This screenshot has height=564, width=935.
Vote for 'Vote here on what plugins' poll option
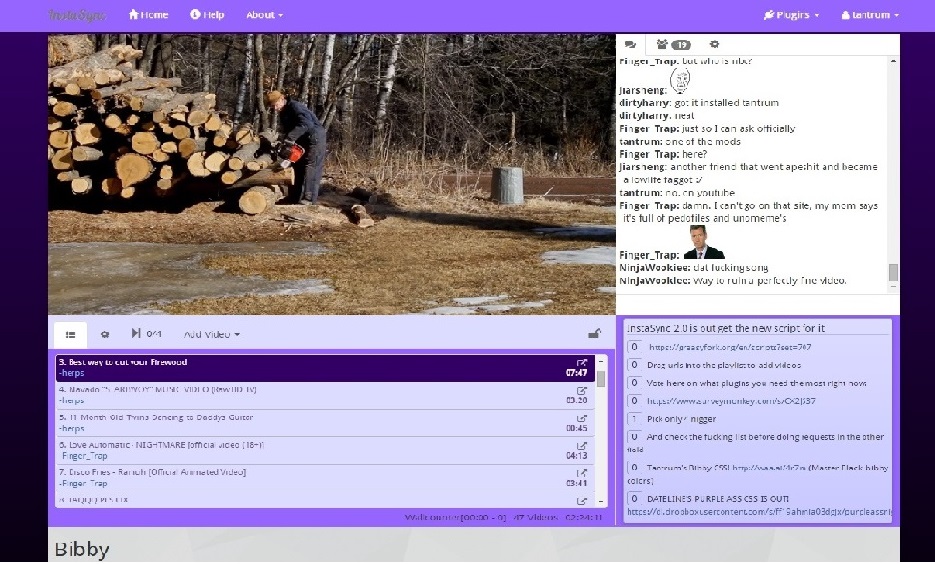[x=634, y=383]
